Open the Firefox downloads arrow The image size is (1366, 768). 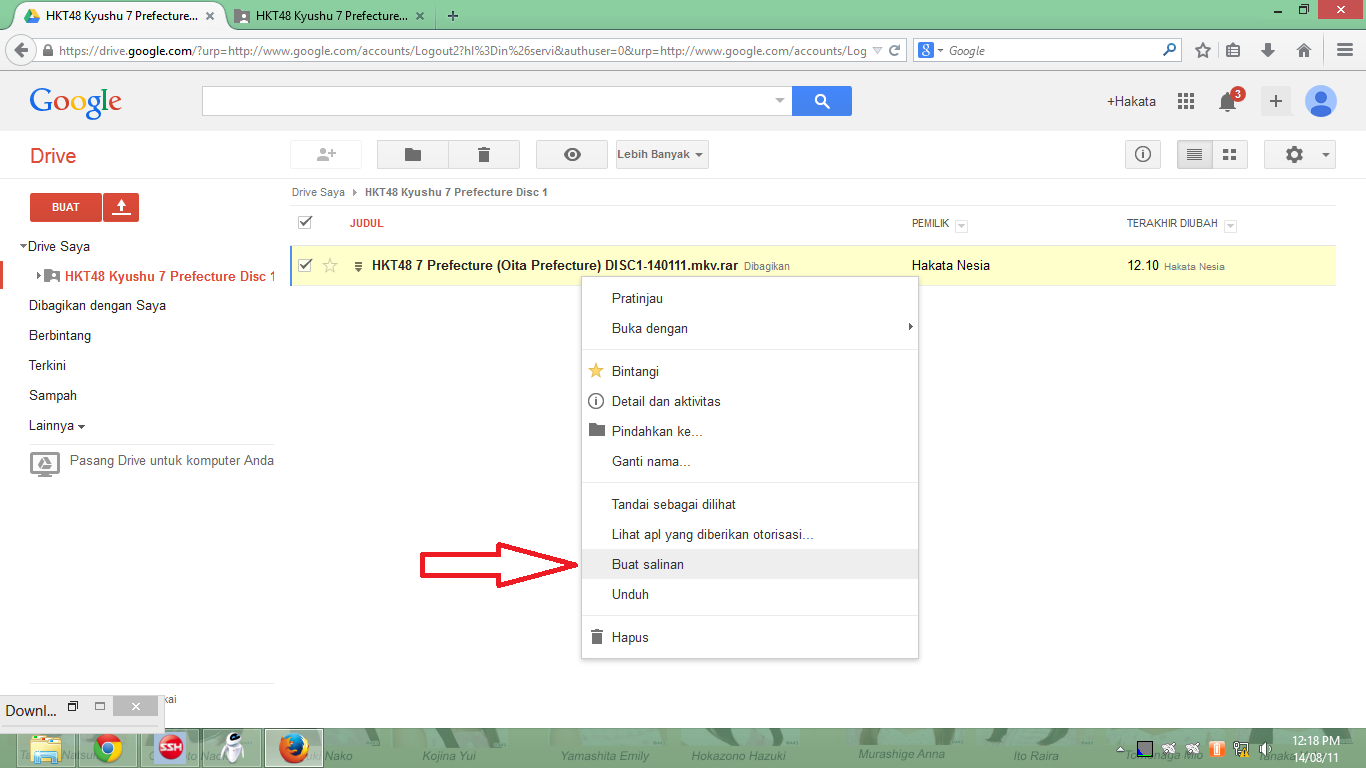tap(1268, 50)
